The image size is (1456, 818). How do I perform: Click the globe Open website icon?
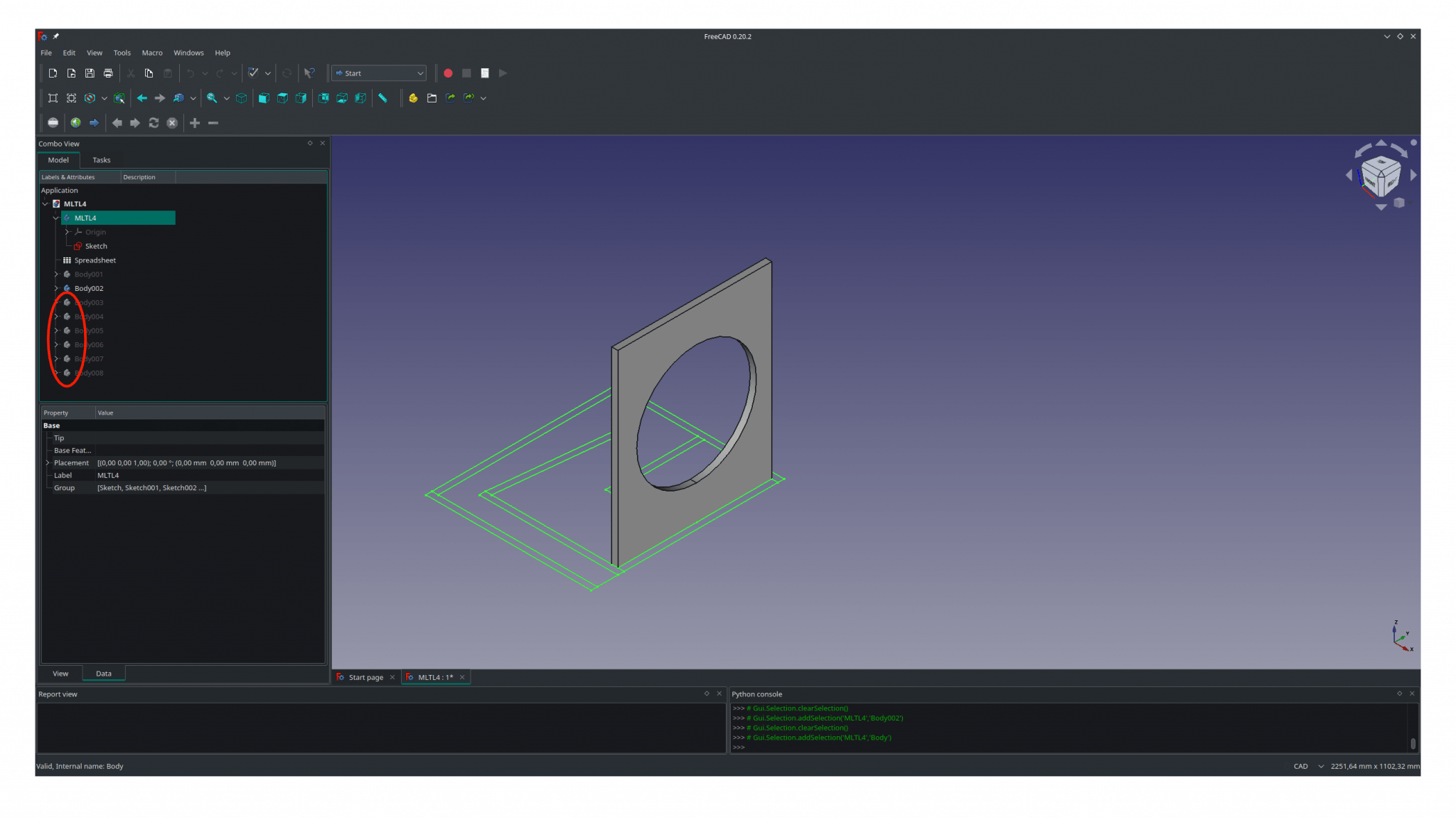click(x=75, y=123)
